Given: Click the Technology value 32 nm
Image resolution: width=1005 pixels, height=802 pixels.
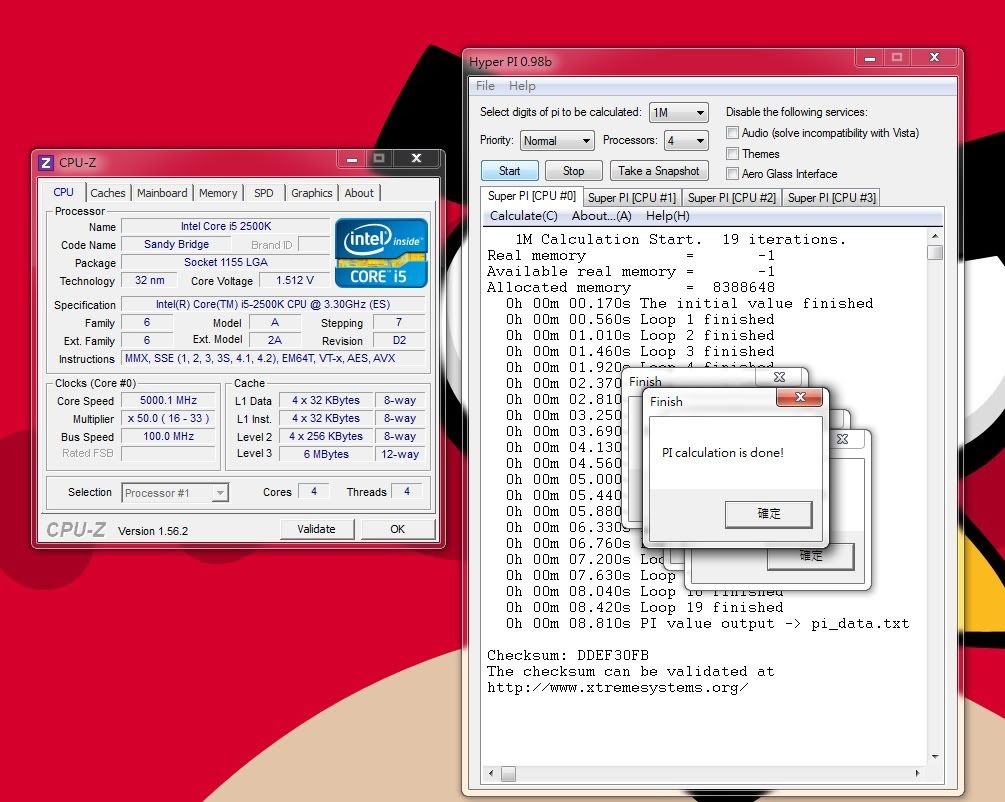Looking at the screenshot, I should coord(149,280).
